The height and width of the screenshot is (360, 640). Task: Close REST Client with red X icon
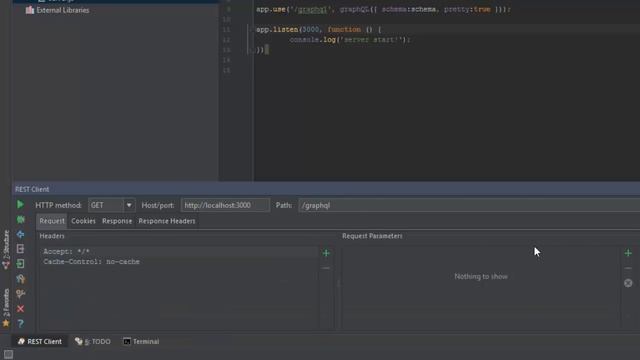pyautogui.click(x=20, y=309)
